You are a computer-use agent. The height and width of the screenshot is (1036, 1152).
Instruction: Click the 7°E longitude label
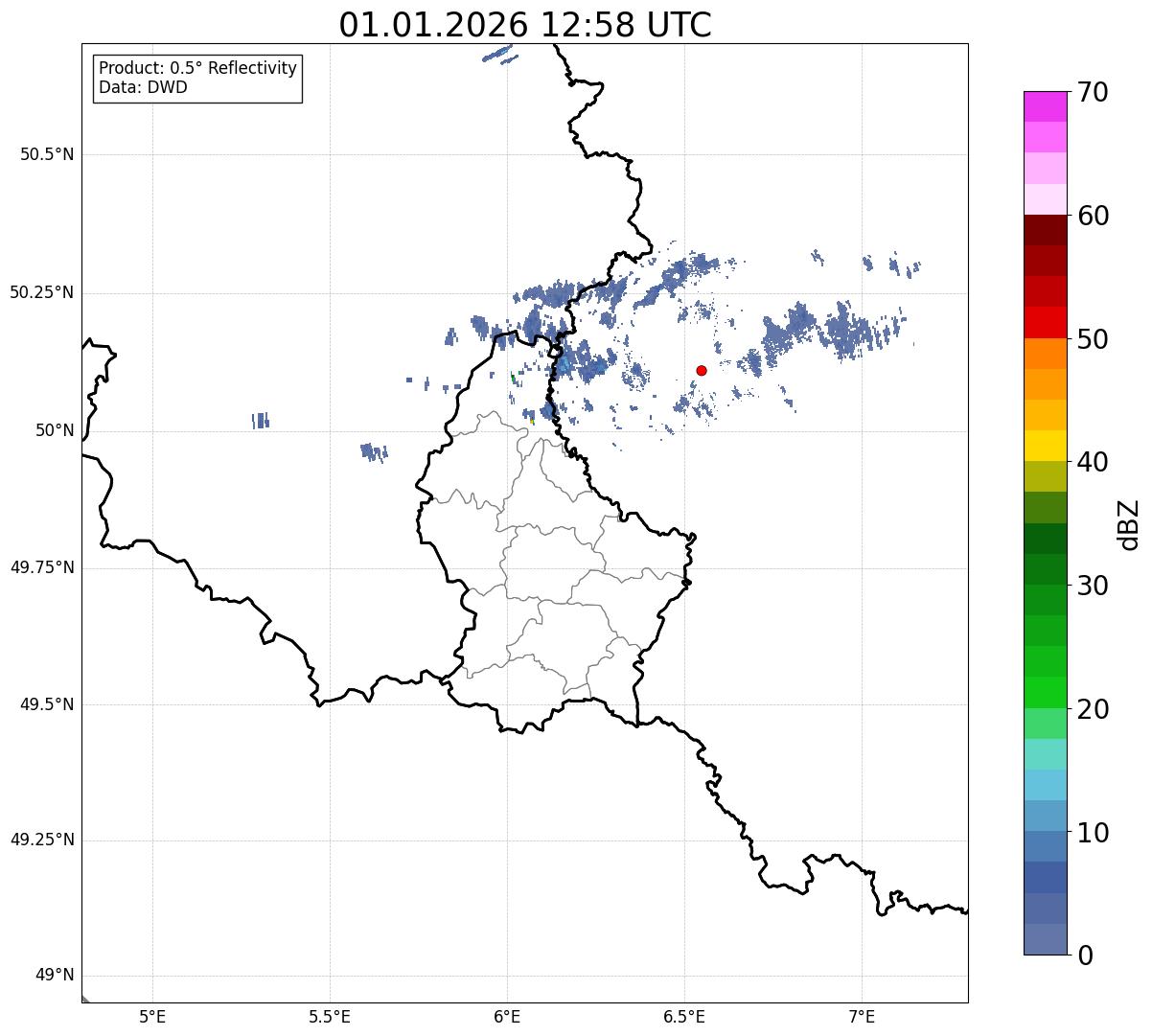pyautogui.click(x=862, y=1016)
